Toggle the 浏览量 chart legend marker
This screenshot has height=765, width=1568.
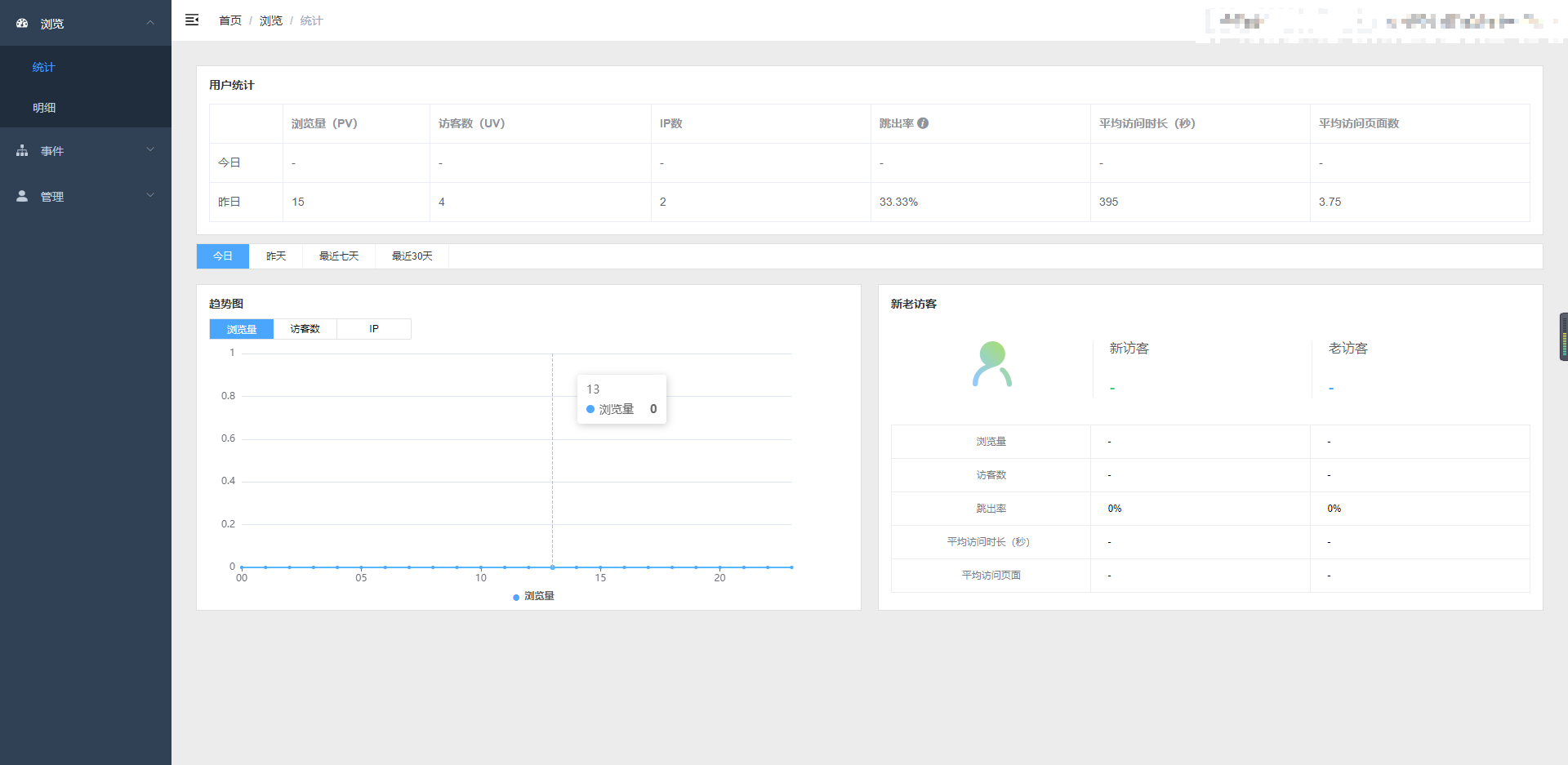click(x=516, y=597)
